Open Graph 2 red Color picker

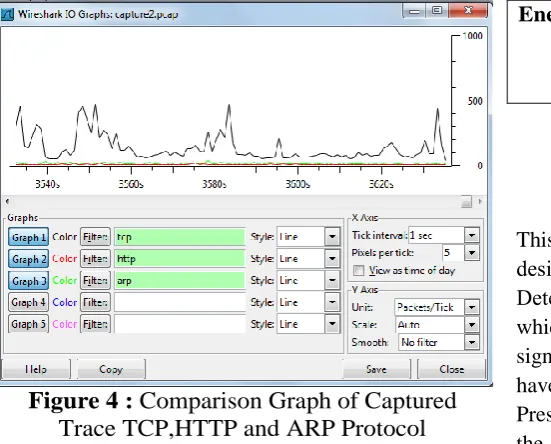tap(64, 259)
